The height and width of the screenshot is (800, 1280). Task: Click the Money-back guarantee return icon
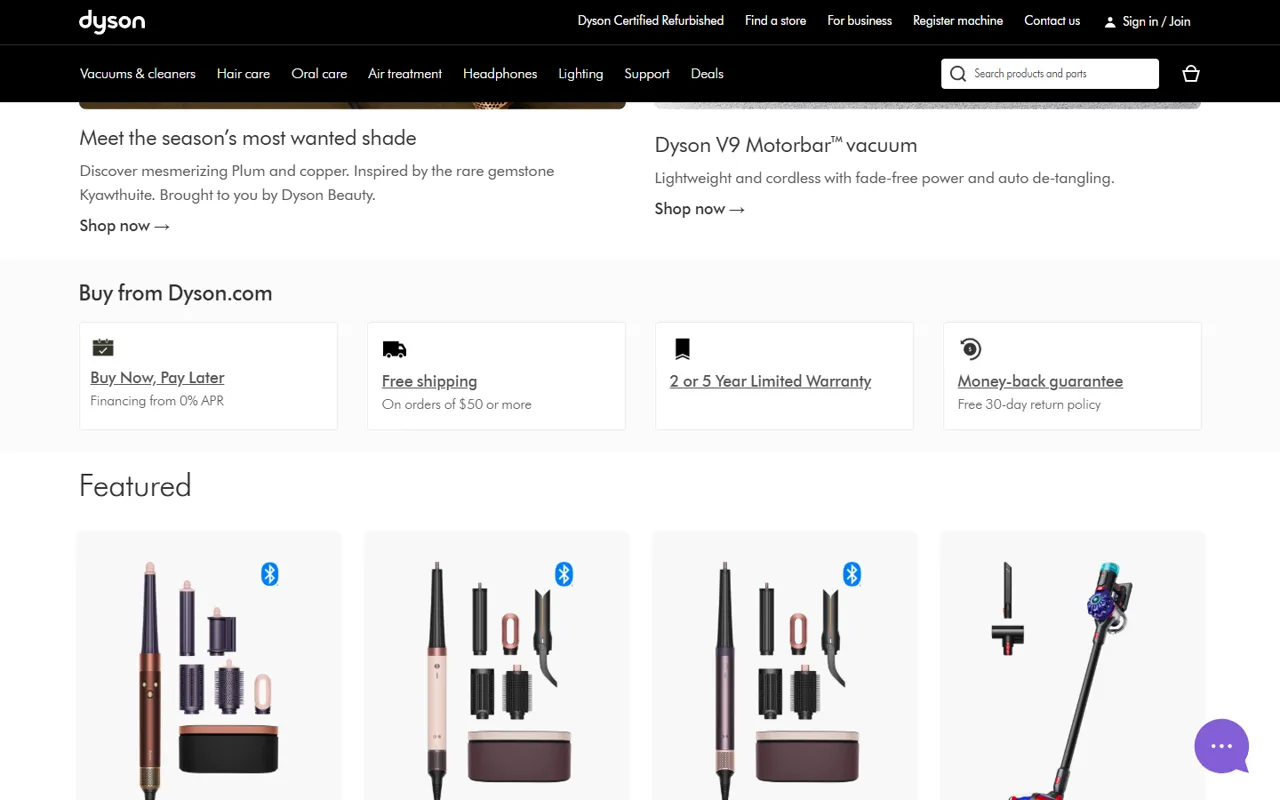click(970, 348)
